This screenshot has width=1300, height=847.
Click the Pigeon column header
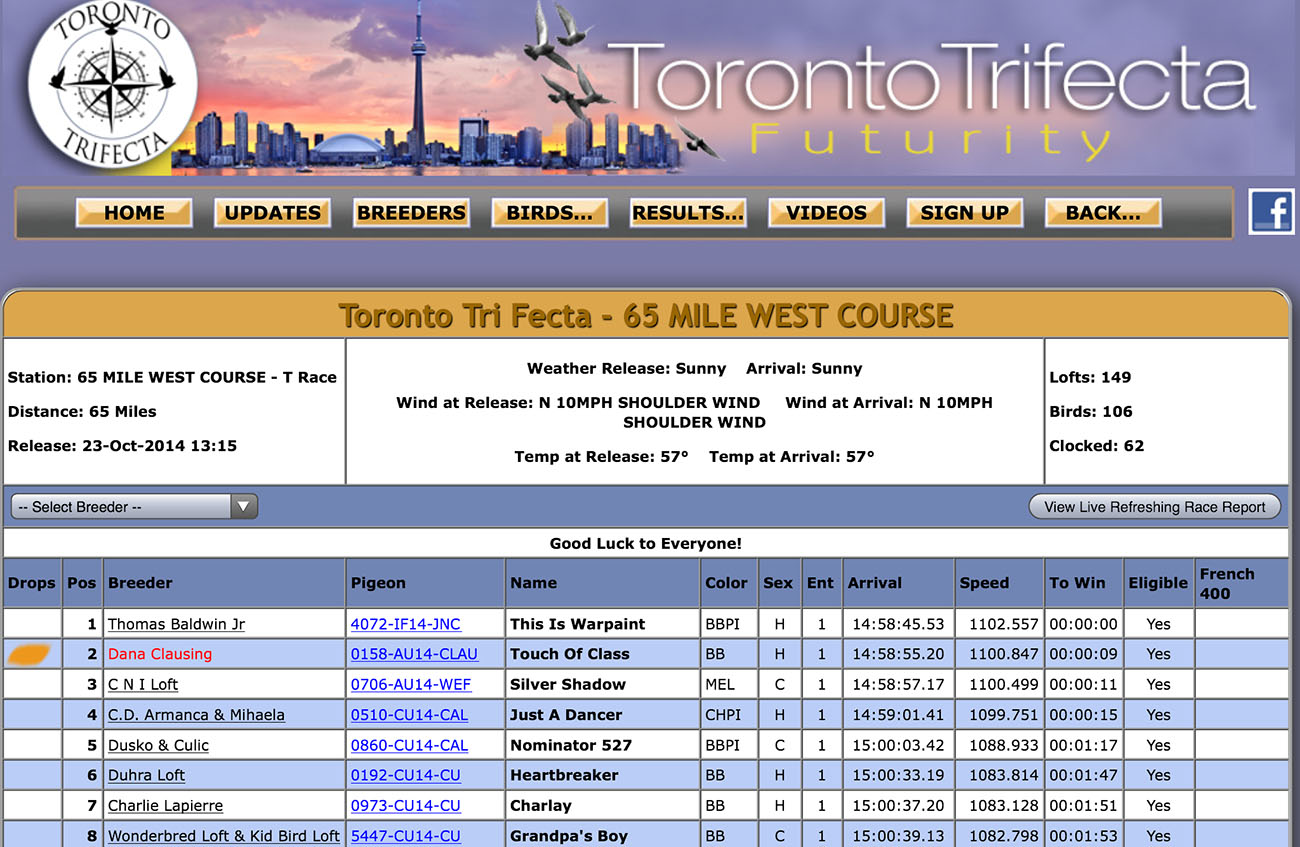pos(425,583)
